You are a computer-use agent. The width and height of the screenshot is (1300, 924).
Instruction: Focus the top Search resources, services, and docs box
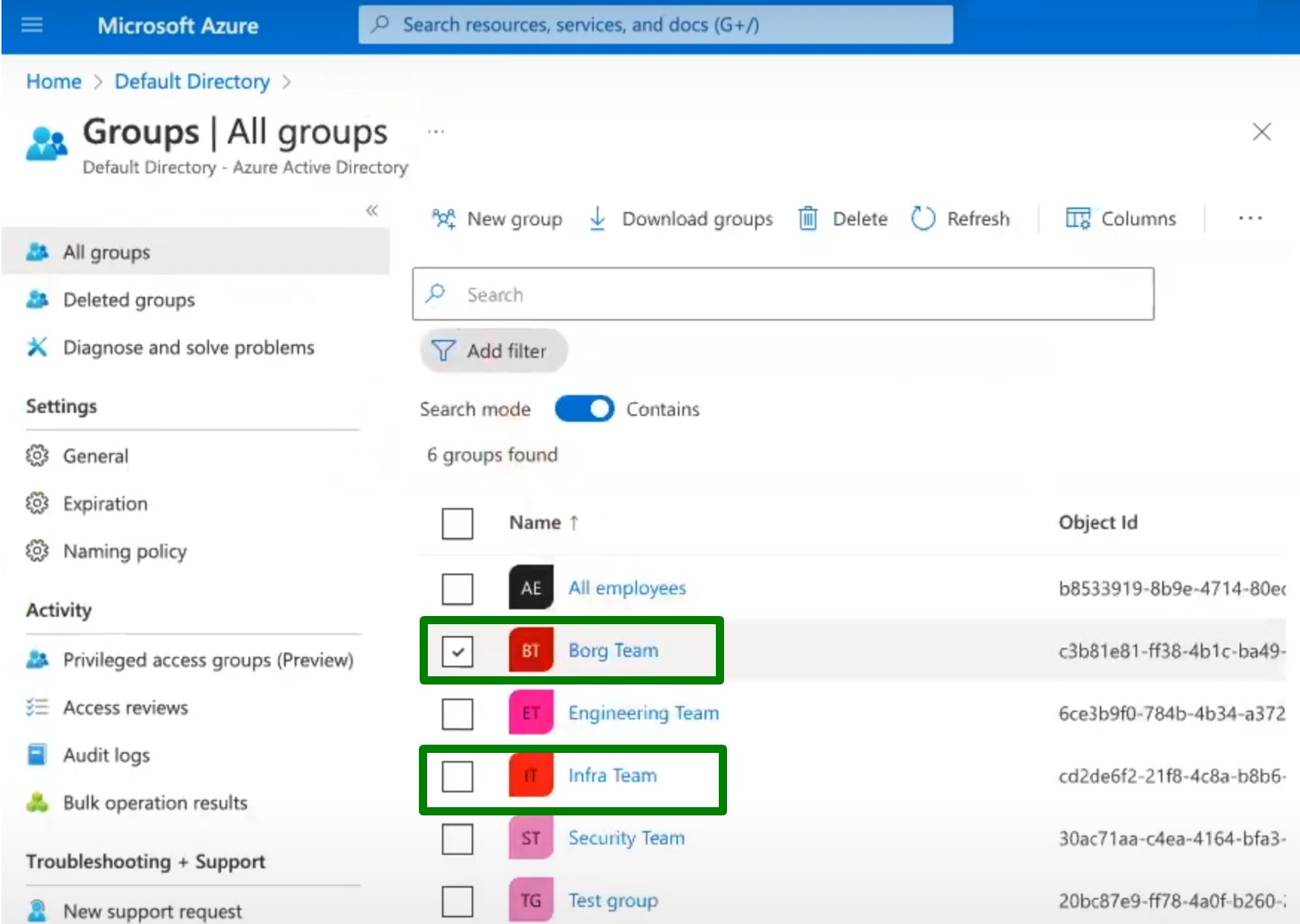(x=655, y=25)
